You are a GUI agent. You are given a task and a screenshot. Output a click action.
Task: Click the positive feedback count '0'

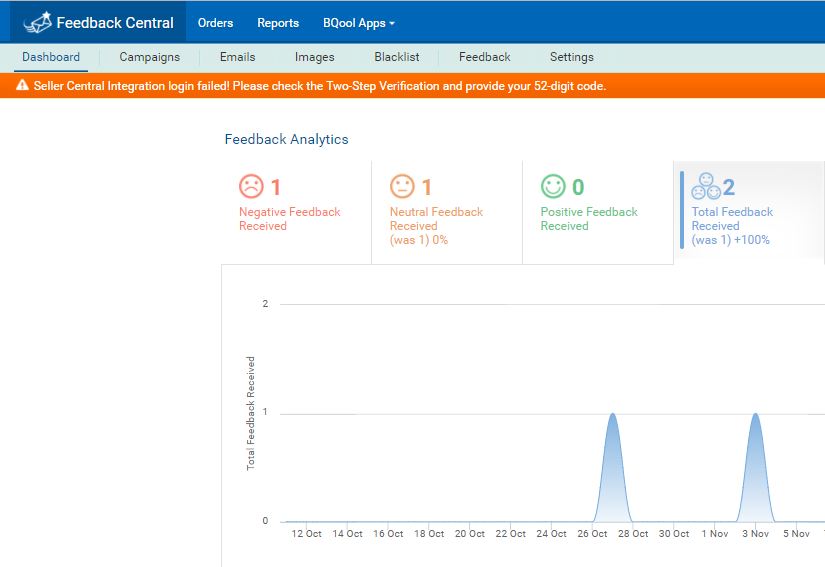578,187
